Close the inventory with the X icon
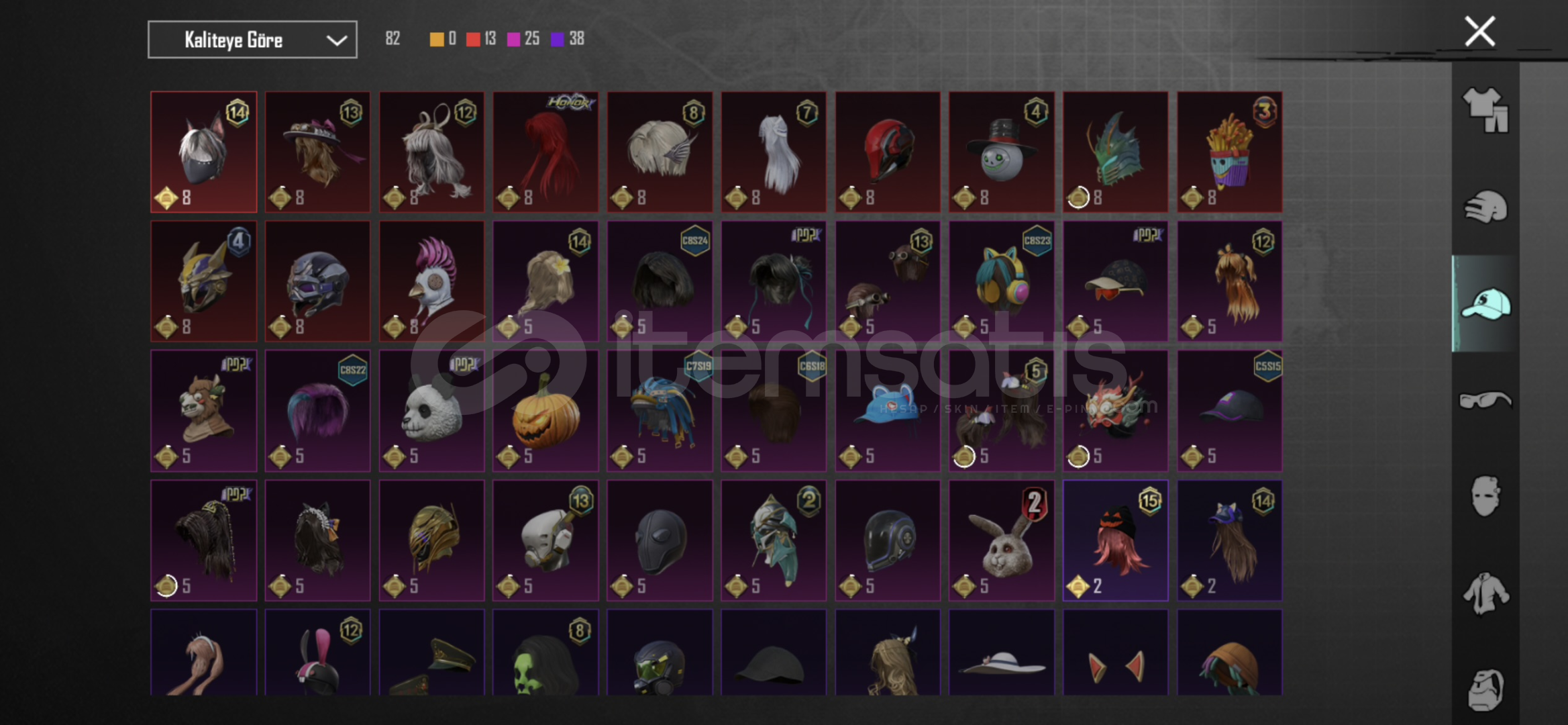 1479,32
